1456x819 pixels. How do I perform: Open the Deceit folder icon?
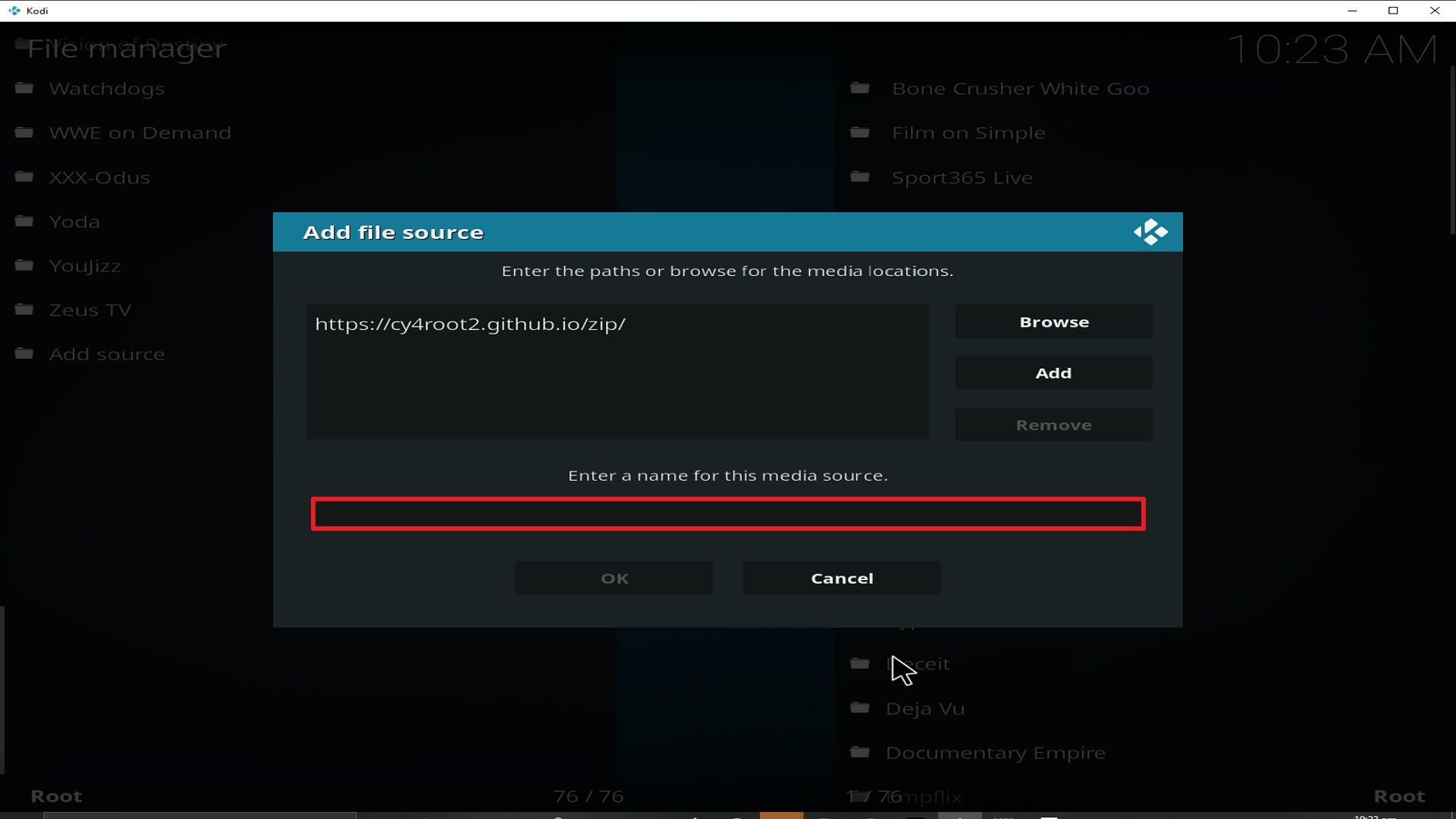pyautogui.click(x=860, y=664)
